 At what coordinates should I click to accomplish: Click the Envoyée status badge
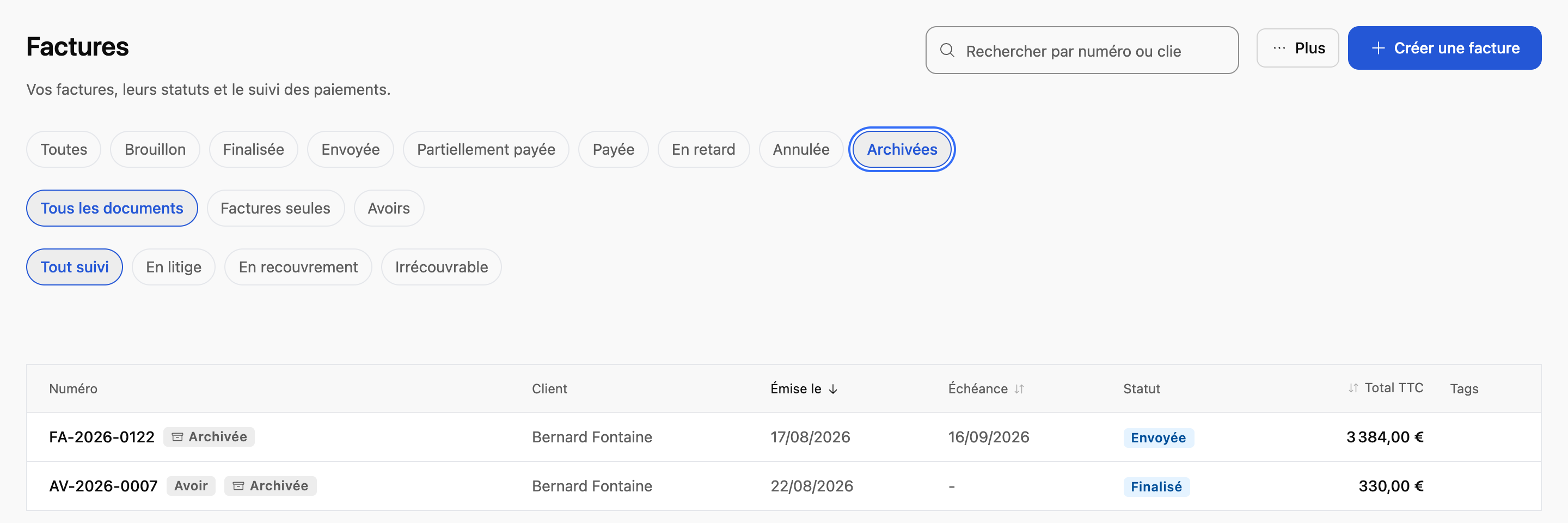coord(1159,438)
